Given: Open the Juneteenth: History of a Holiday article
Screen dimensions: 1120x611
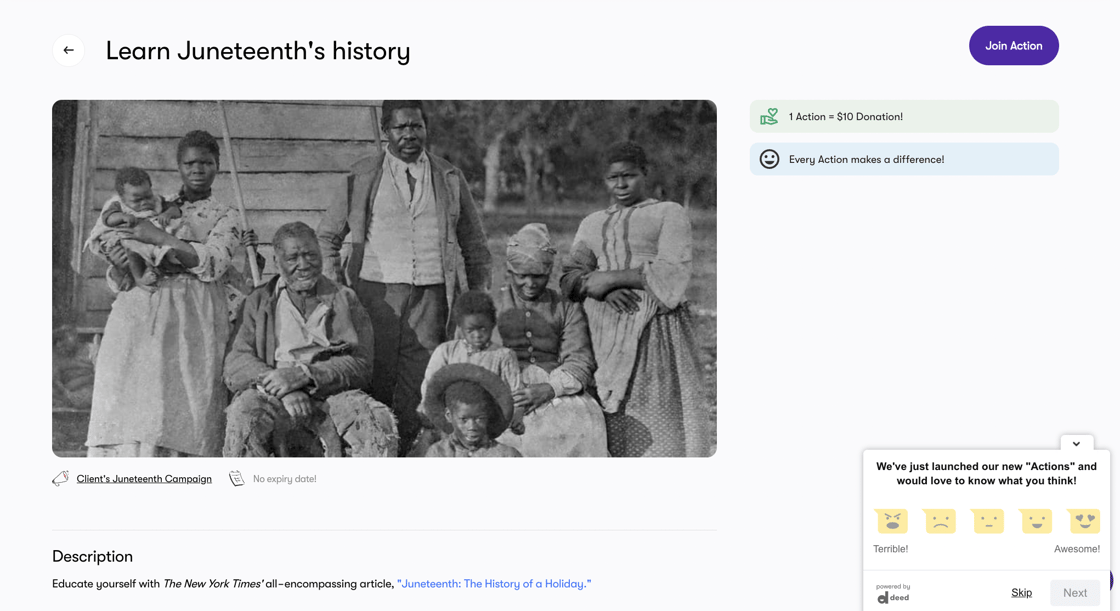Looking at the screenshot, I should (x=494, y=584).
